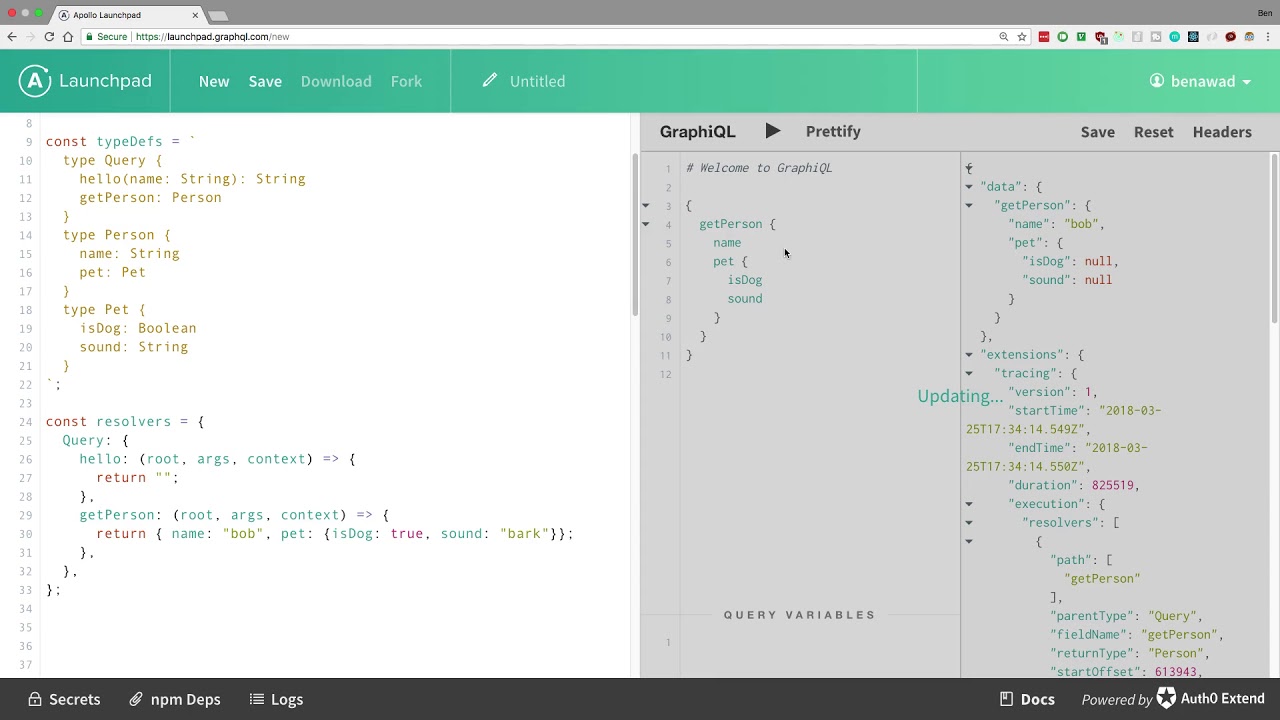Click "getPerson: Person" in the typeDefs code
Image resolution: width=1280 pixels, height=720 pixels.
[x=150, y=198]
